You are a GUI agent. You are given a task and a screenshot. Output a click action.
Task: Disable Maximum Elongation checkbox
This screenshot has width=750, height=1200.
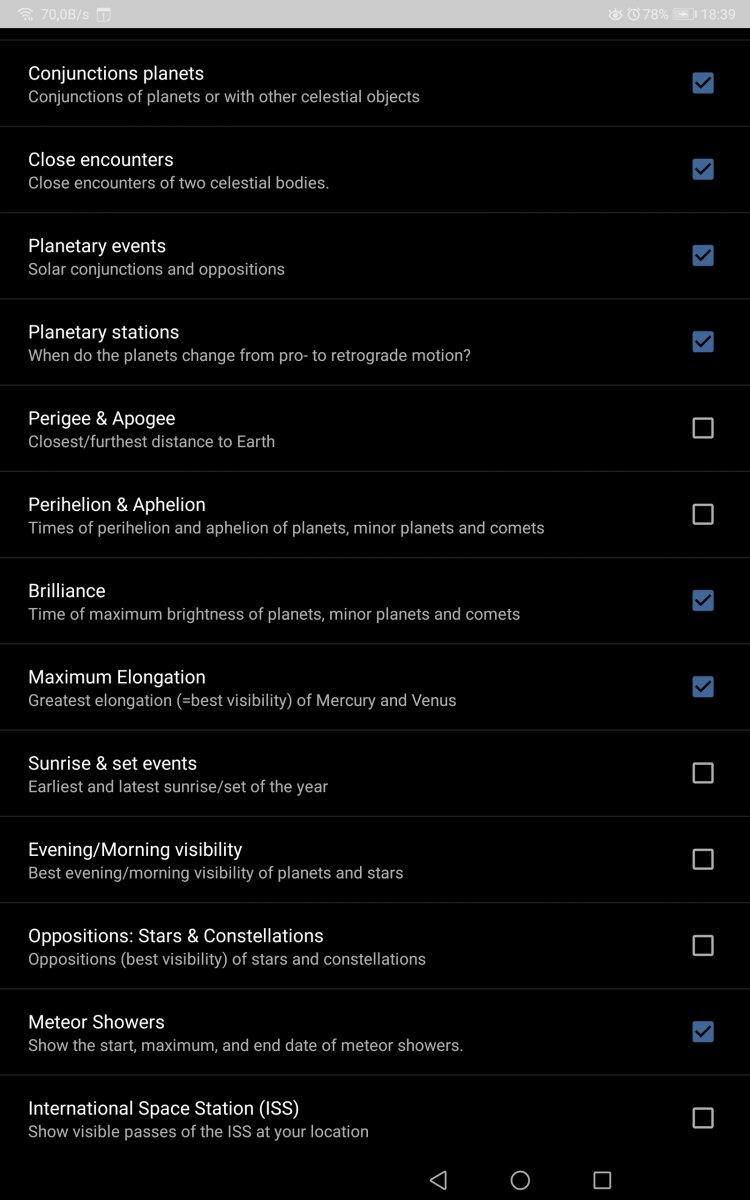click(703, 686)
